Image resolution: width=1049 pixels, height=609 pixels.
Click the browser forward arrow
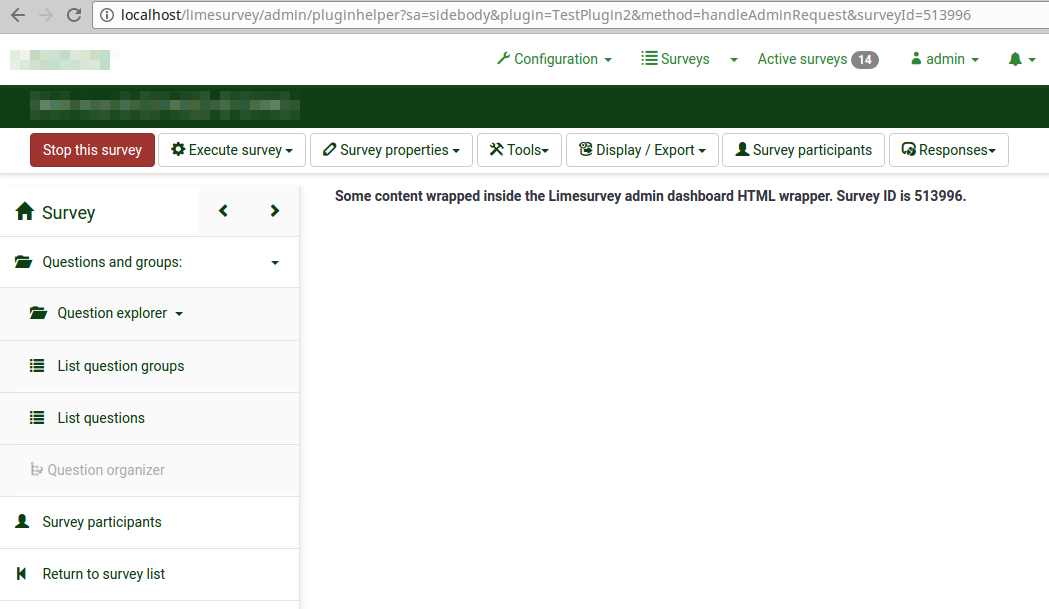pos(46,15)
